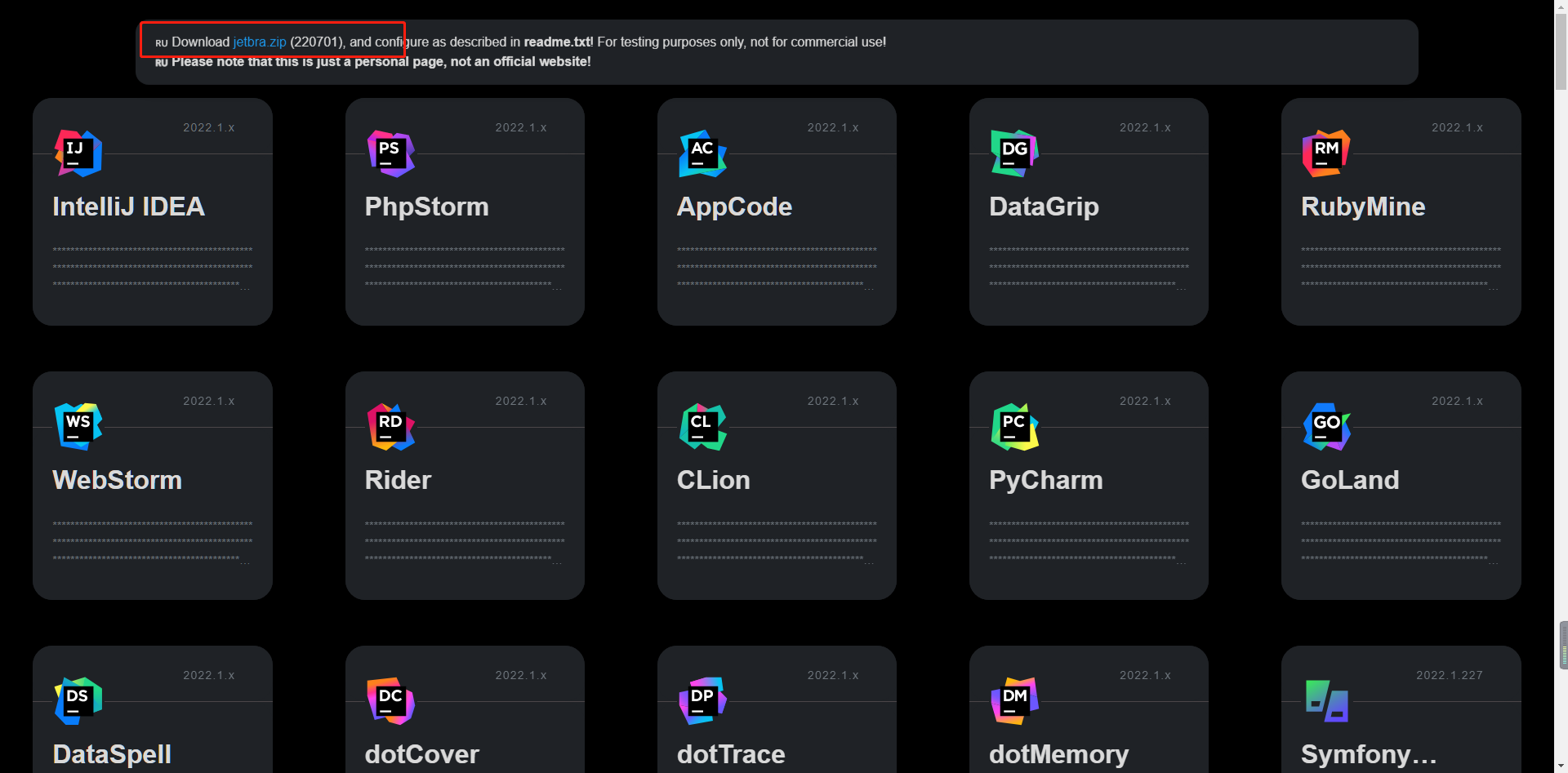Click the IntelliJ IDEA card title
This screenshot has height=773, width=1568.
128,207
